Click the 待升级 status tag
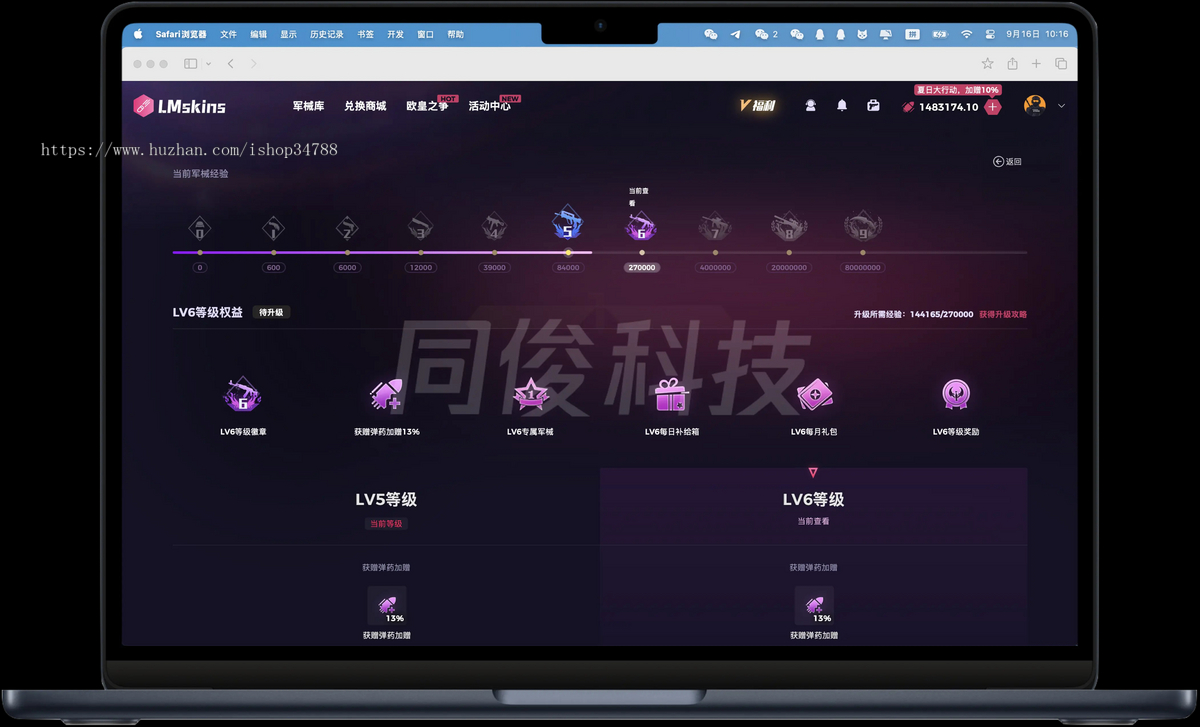Screen dimensions: 1200x727 coord(271,312)
